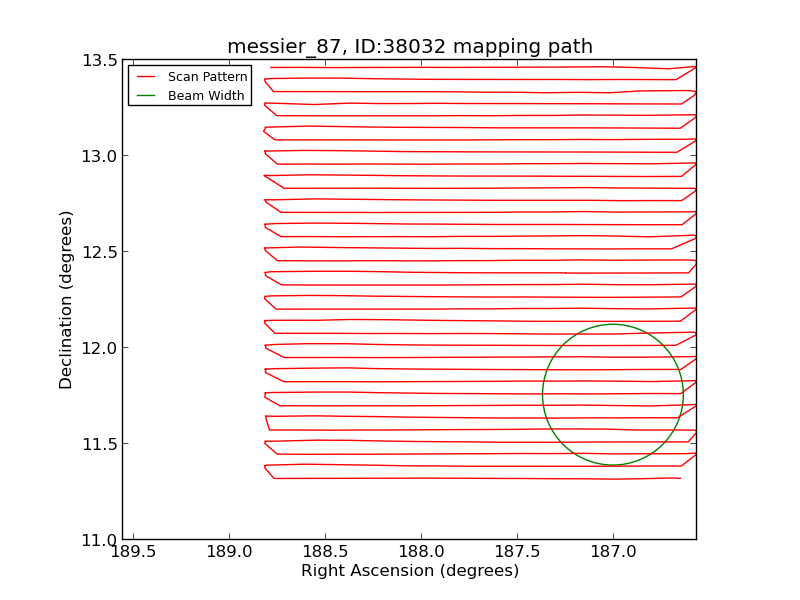Click the 'Declination (degrees)' axis label
Image resolution: width=800 pixels, height=600 pixels.
(x=66, y=300)
